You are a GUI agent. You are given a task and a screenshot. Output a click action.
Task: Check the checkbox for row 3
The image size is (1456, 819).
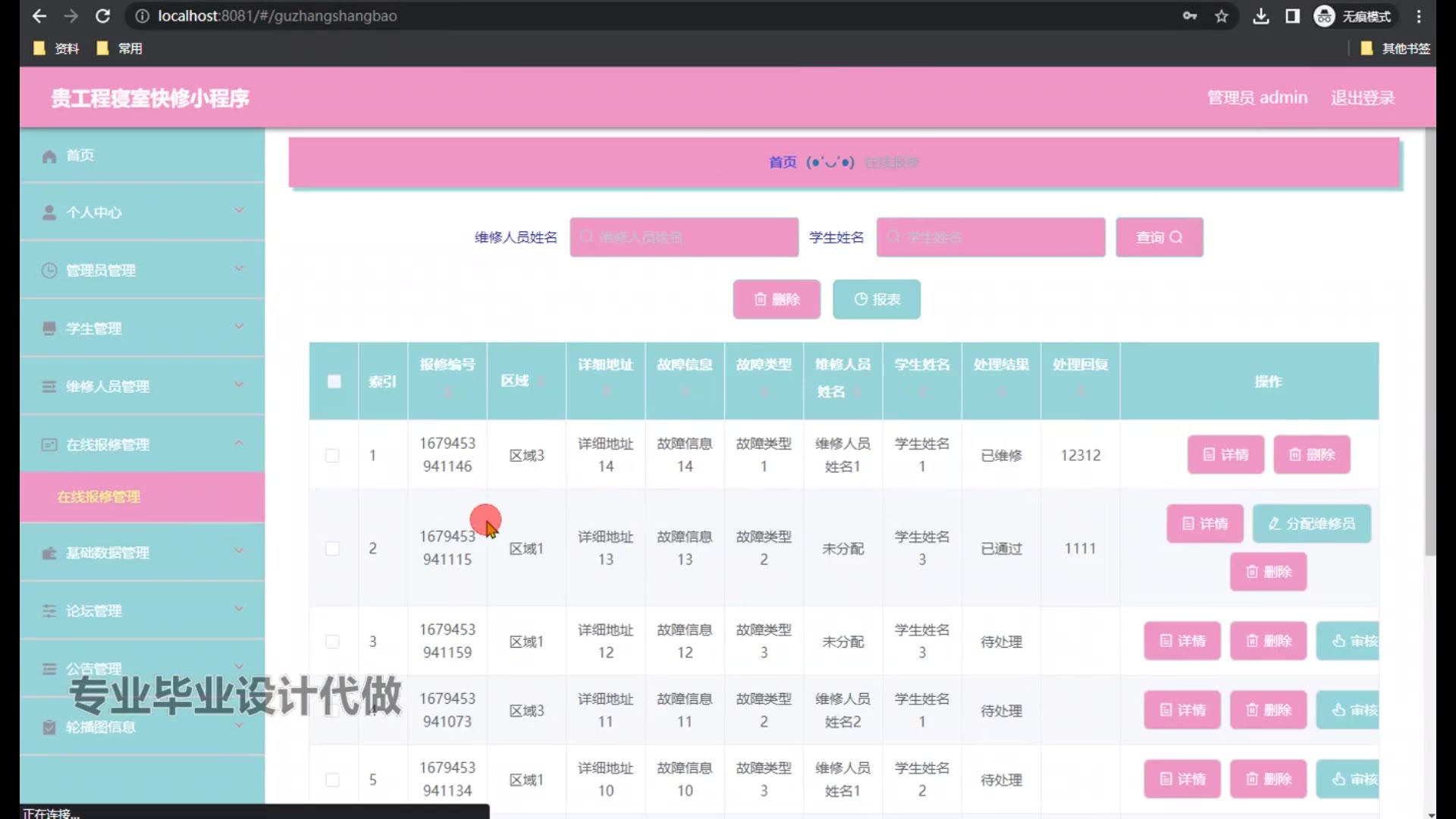pos(332,642)
